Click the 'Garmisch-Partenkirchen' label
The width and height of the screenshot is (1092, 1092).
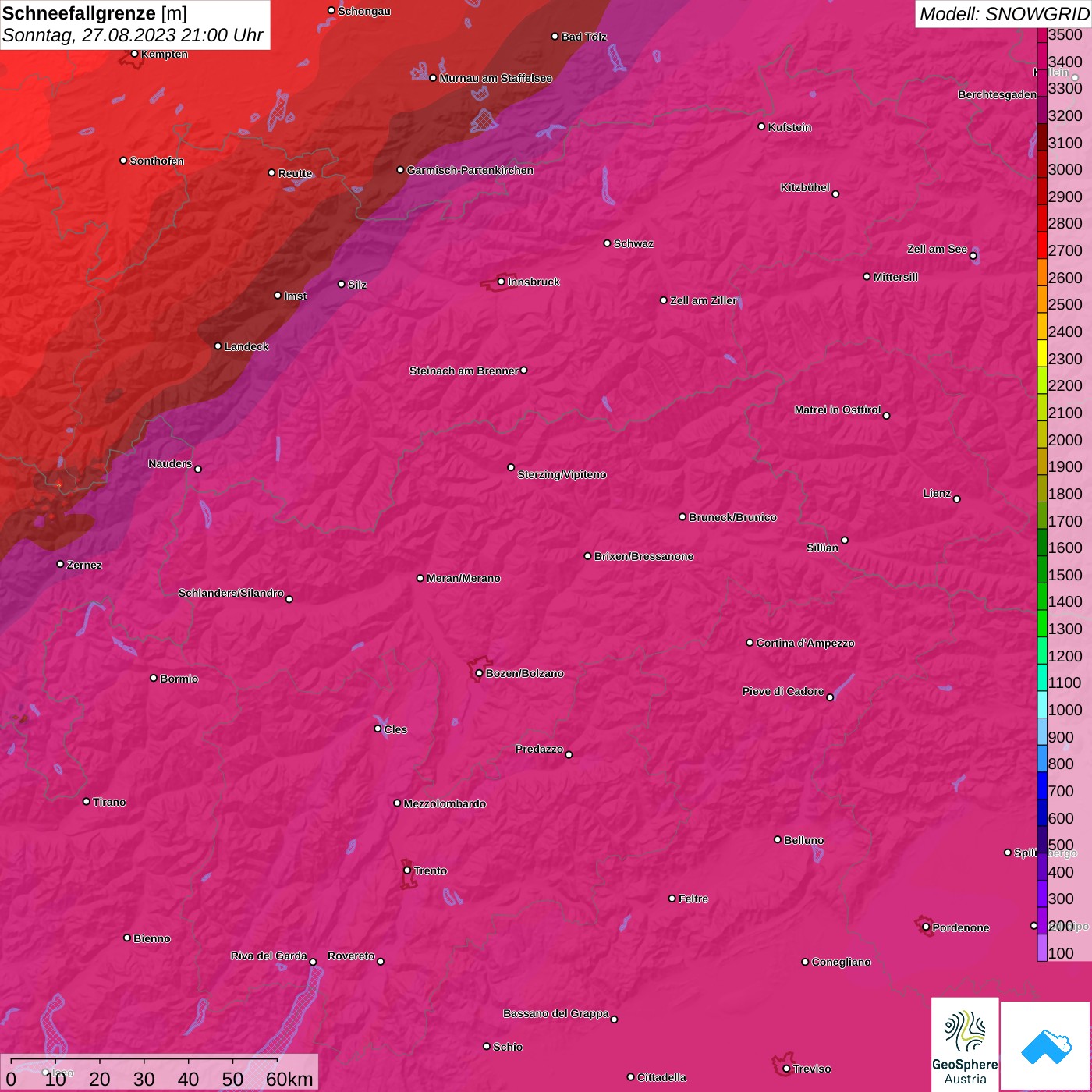pos(470,170)
